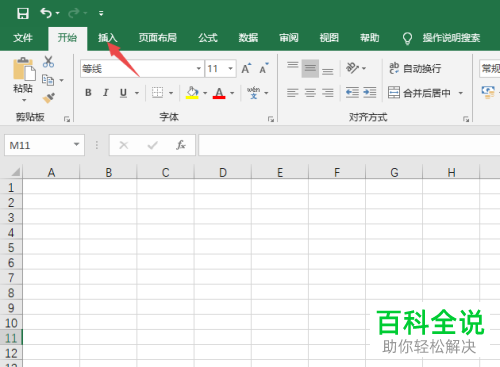Select Top Align icon
Image resolution: width=500 pixels, height=367 pixels.
click(293, 65)
